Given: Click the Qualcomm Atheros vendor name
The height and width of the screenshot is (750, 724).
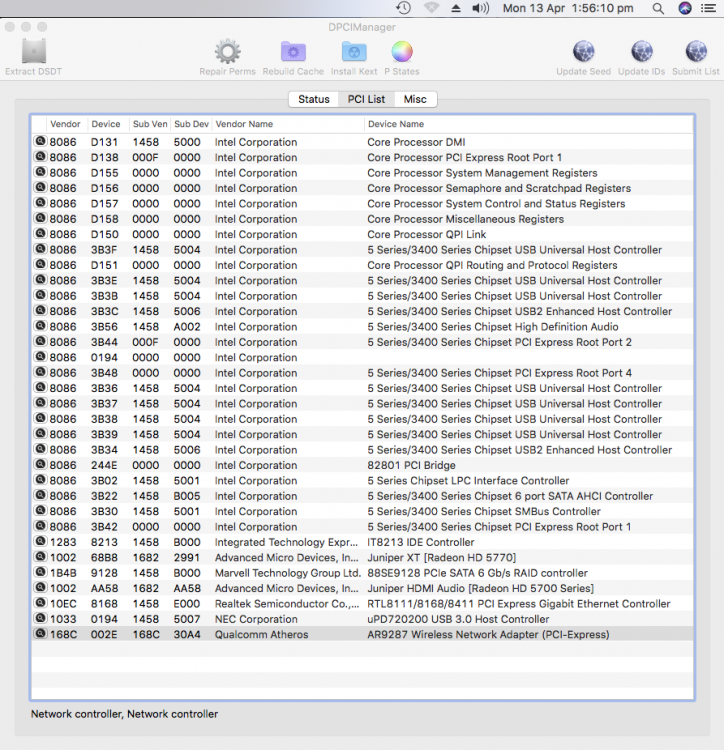Looking at the screenshot, I should click(261, 634).
